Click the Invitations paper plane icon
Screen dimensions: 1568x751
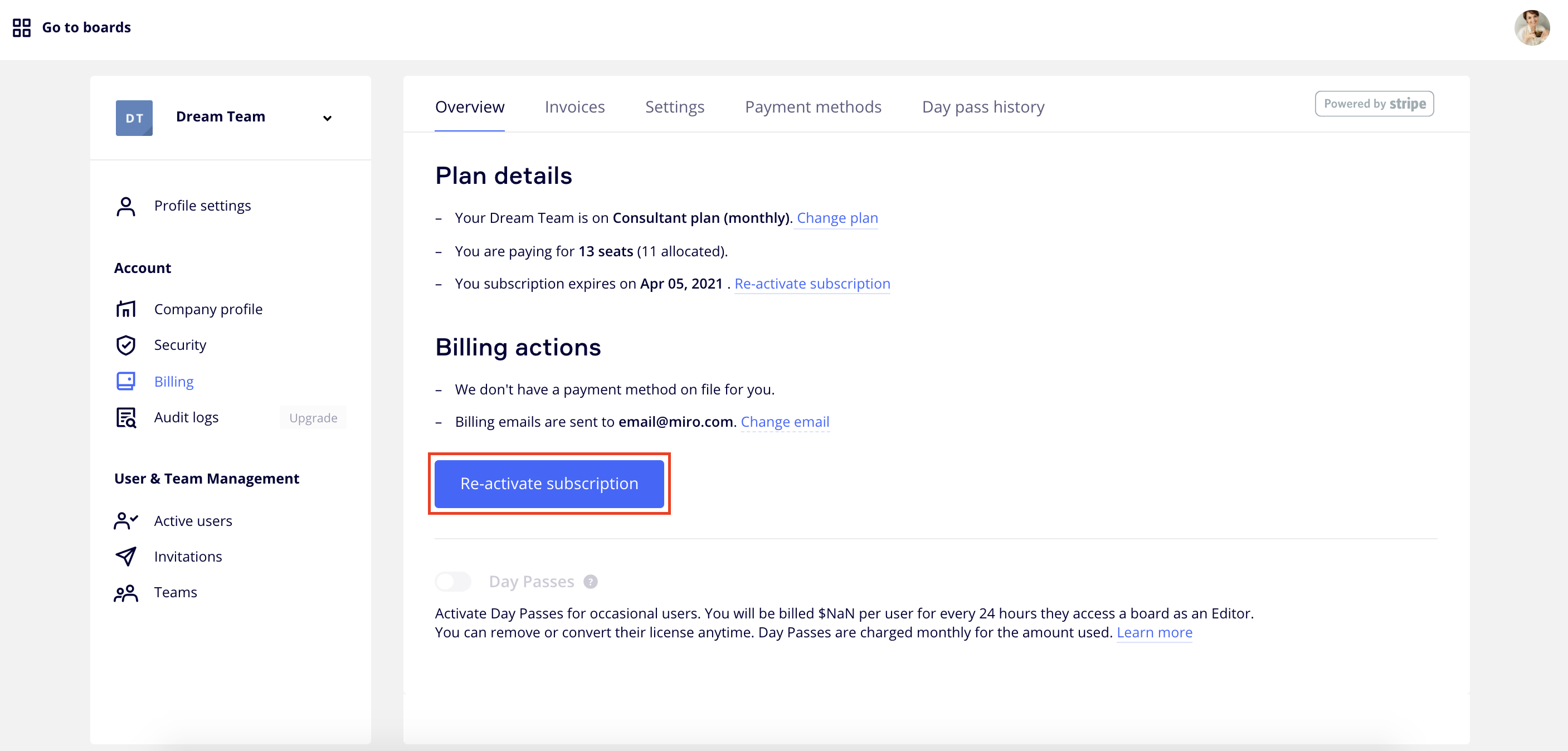pos(125,556)
